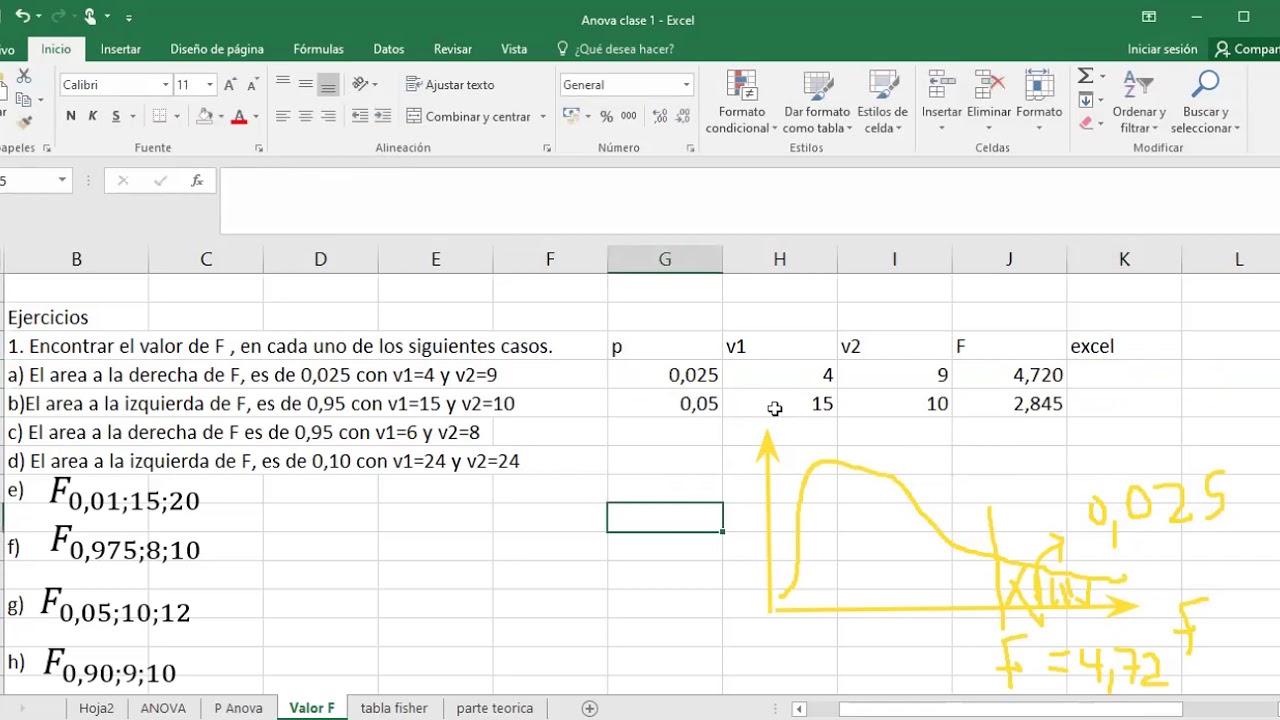This screenshot has height=720, width=1280.
Task: Click the Insertar celdas icon
Action: click(x=941, y=86)
